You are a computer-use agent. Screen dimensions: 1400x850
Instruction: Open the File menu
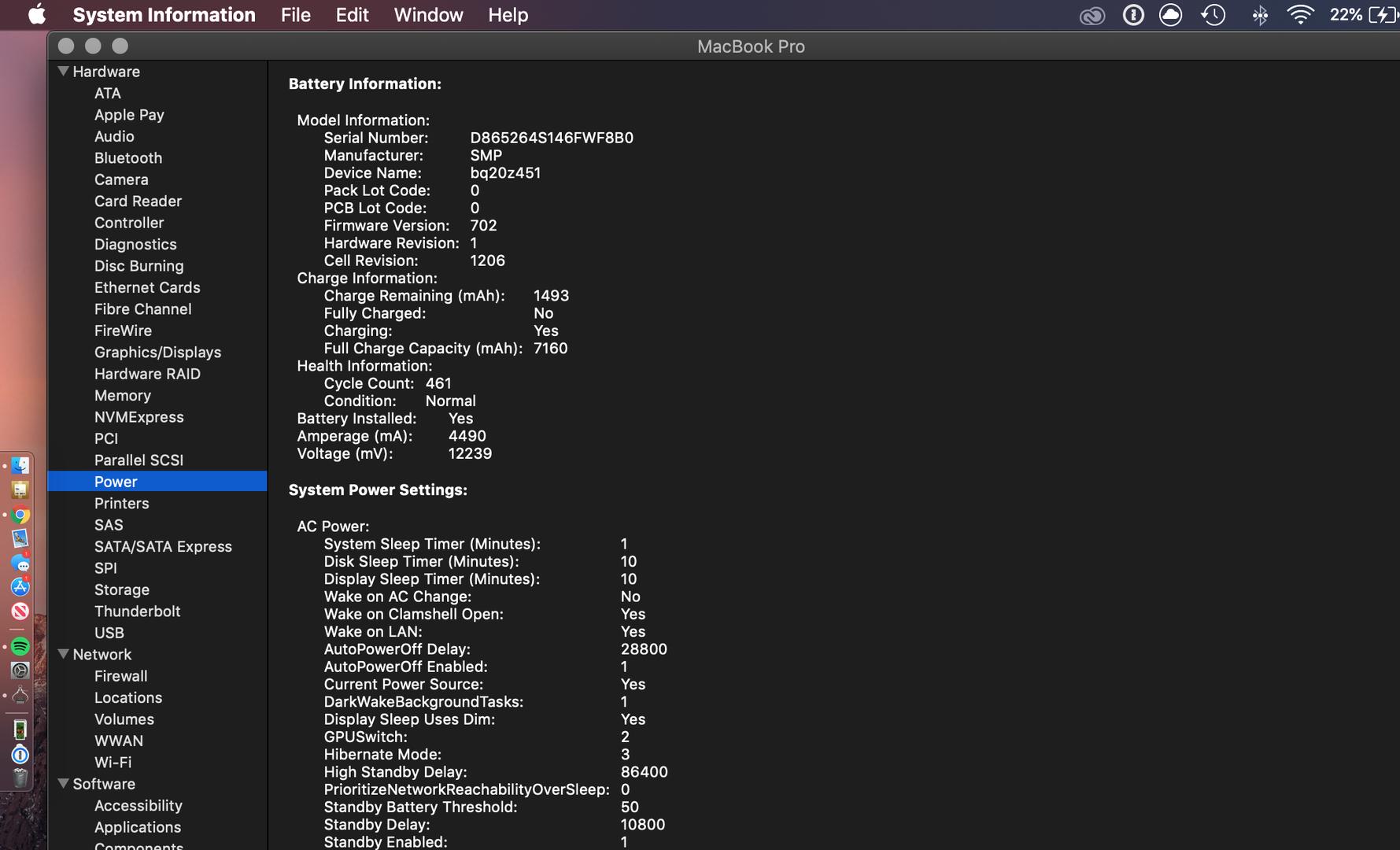pos(296,15)
